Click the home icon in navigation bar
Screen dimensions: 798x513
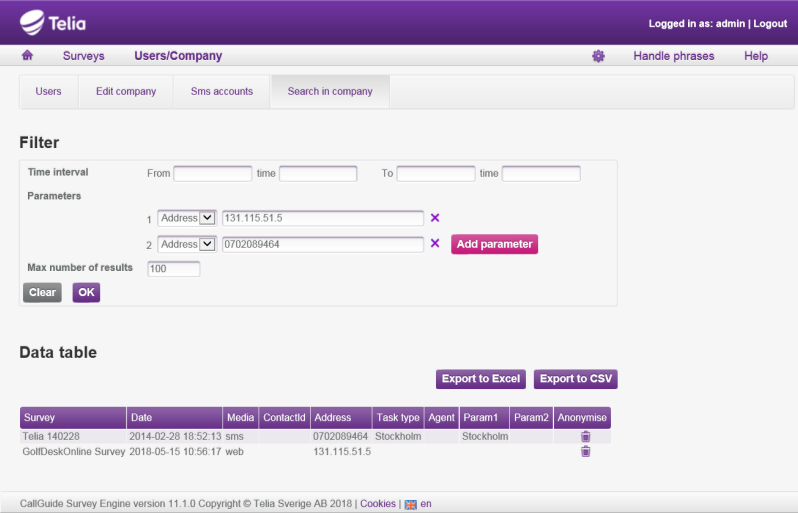coord(27,56)
